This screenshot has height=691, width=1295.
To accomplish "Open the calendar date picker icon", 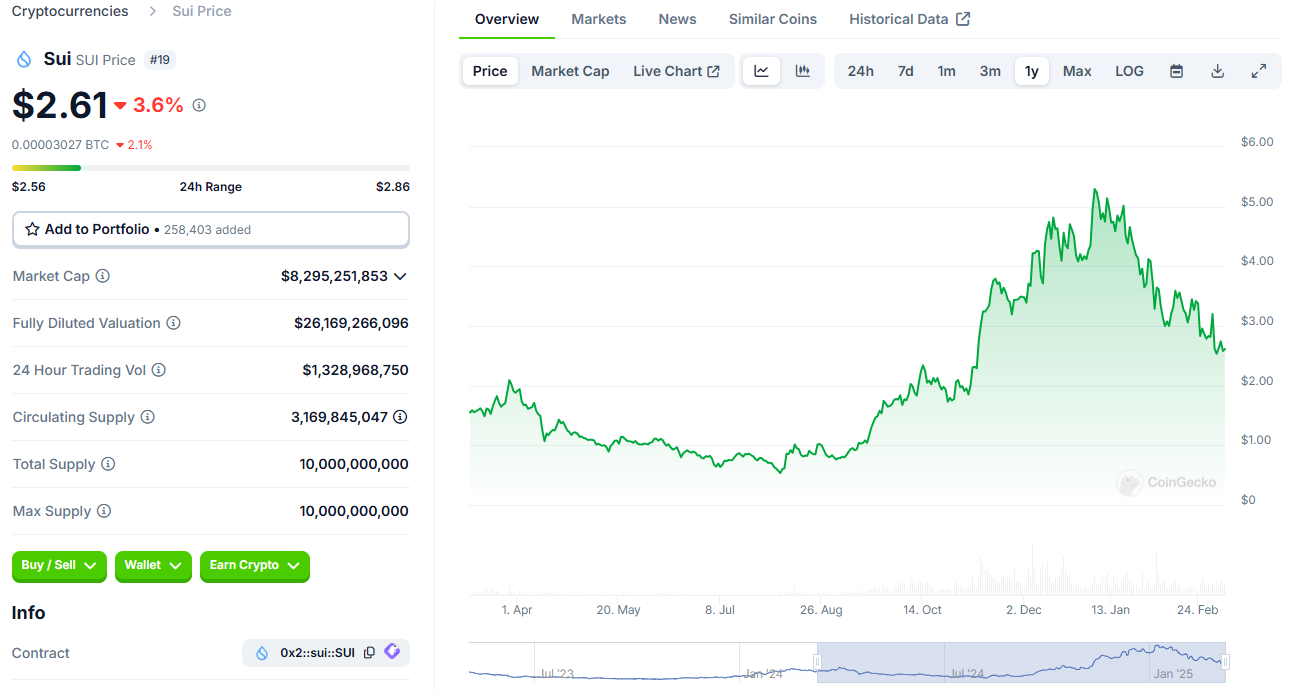I will [1176, 70].
